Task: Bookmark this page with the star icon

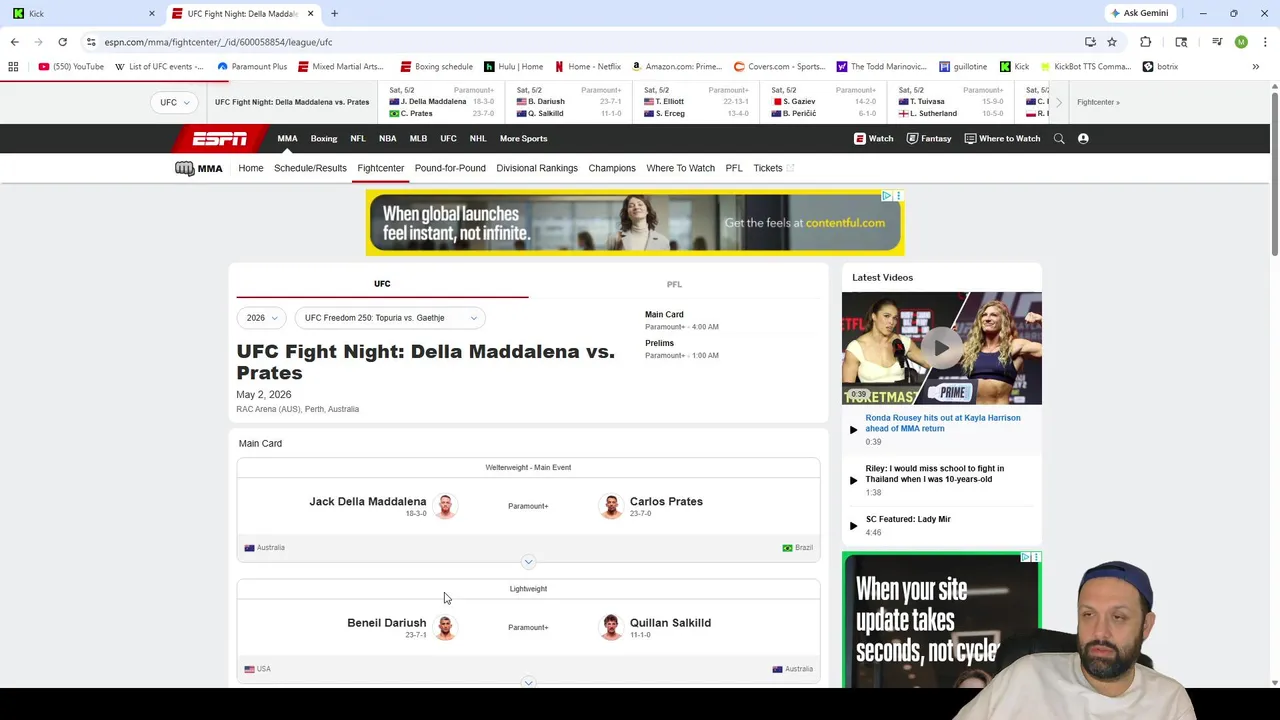Action: point(1112,42)
